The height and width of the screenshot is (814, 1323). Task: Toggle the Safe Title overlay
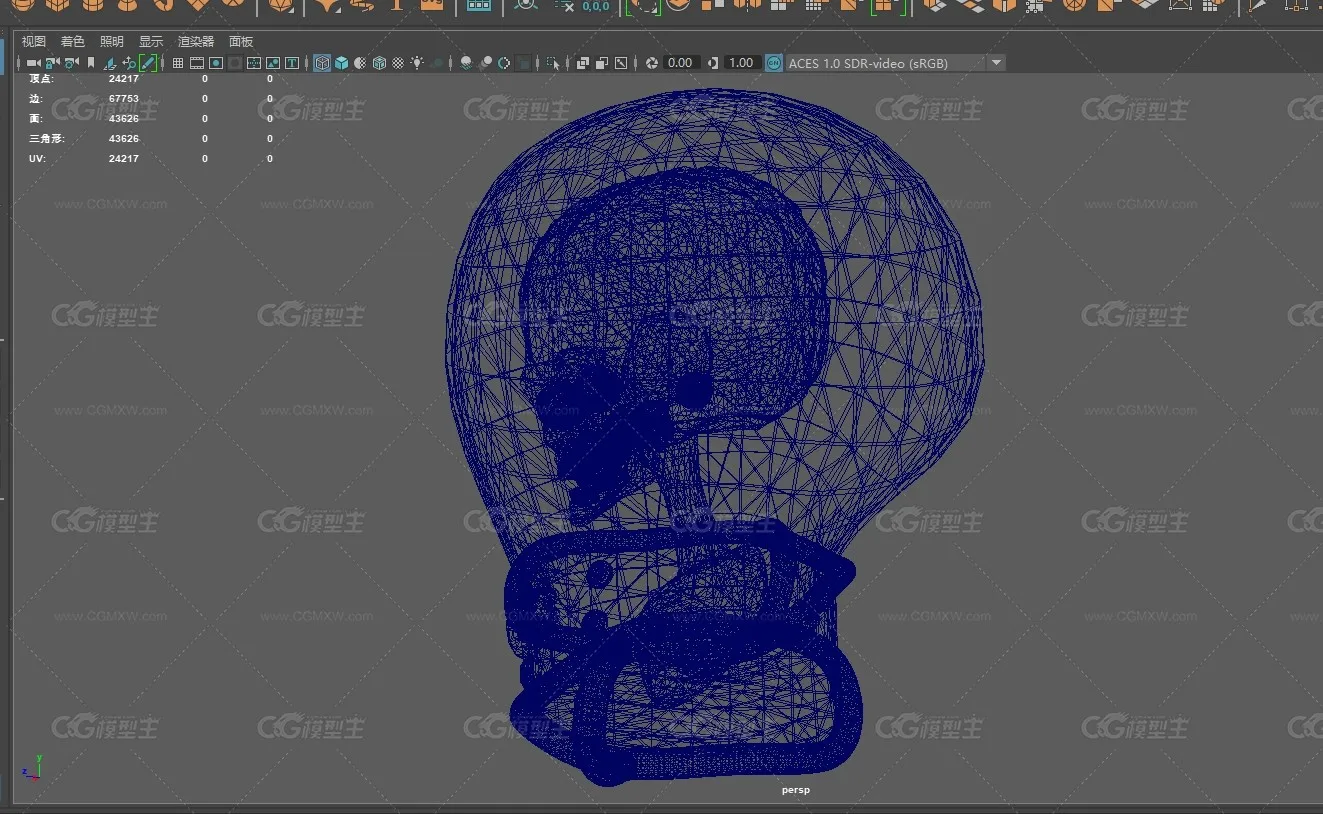(292, 63)
